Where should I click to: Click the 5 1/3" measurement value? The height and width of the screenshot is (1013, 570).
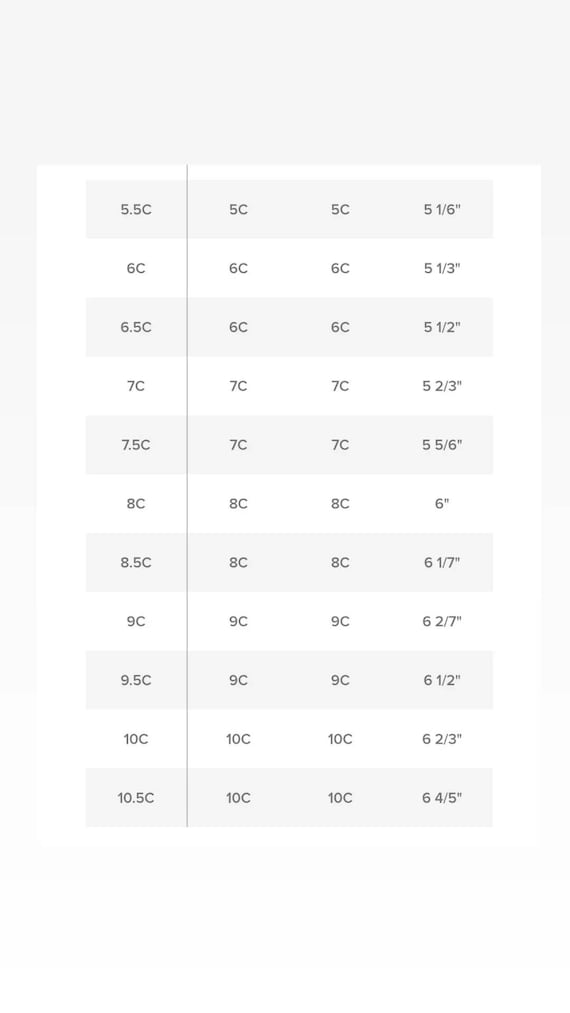[442, 268]
